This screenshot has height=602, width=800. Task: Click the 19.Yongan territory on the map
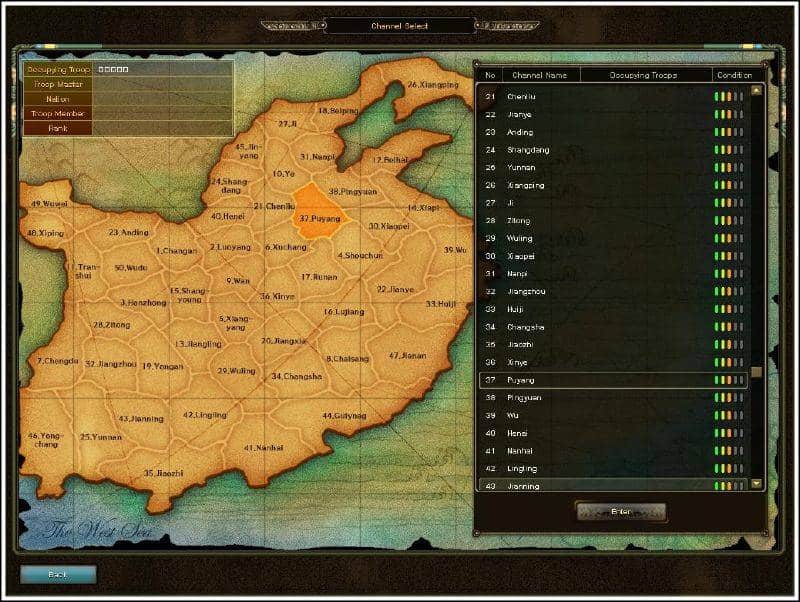pyautogui.click(x=162, y=366)
